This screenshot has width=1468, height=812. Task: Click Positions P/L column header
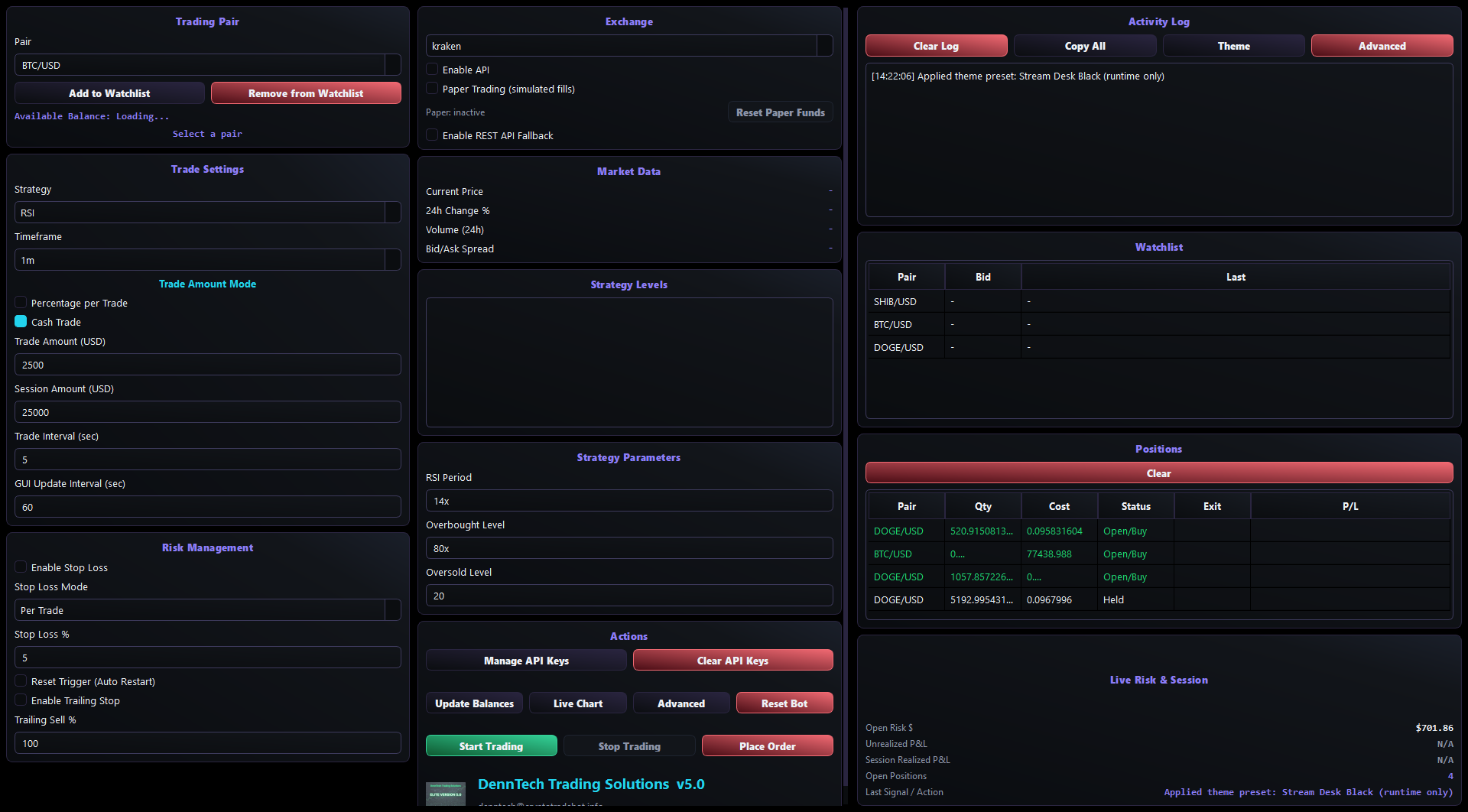click(x=1351, y=506)
